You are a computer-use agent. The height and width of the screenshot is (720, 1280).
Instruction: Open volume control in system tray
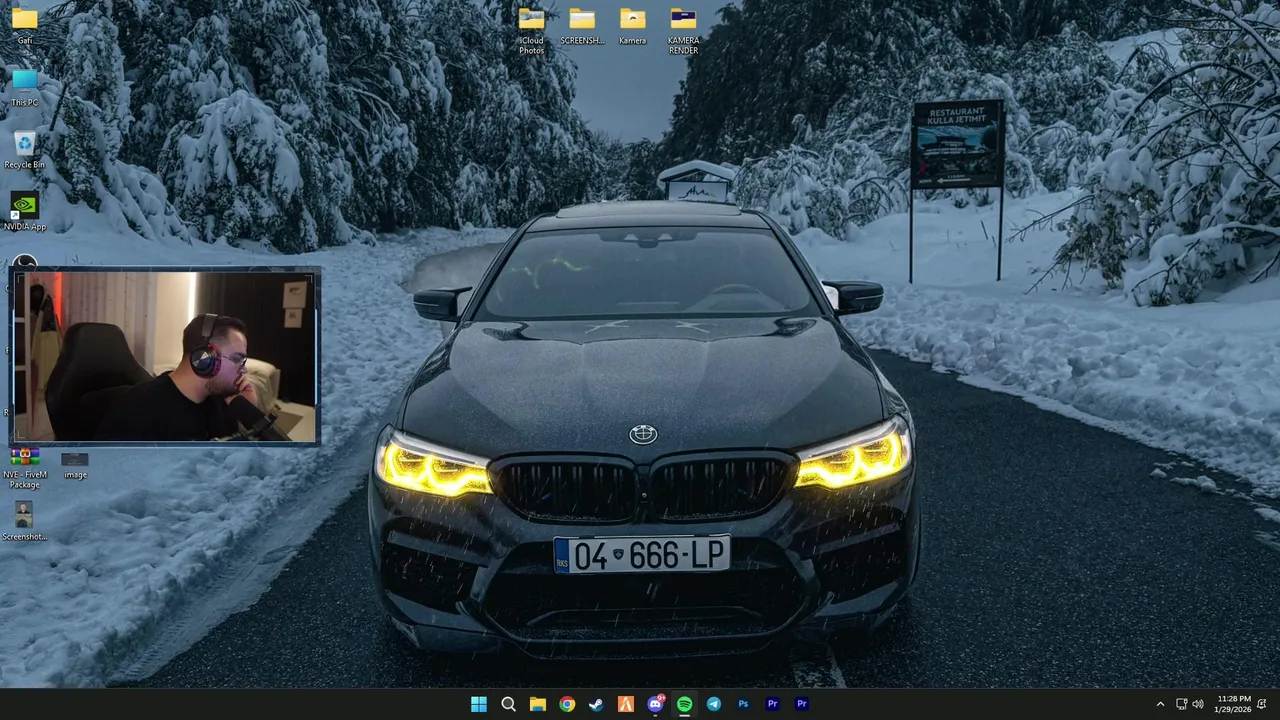tap(1198, 704)
